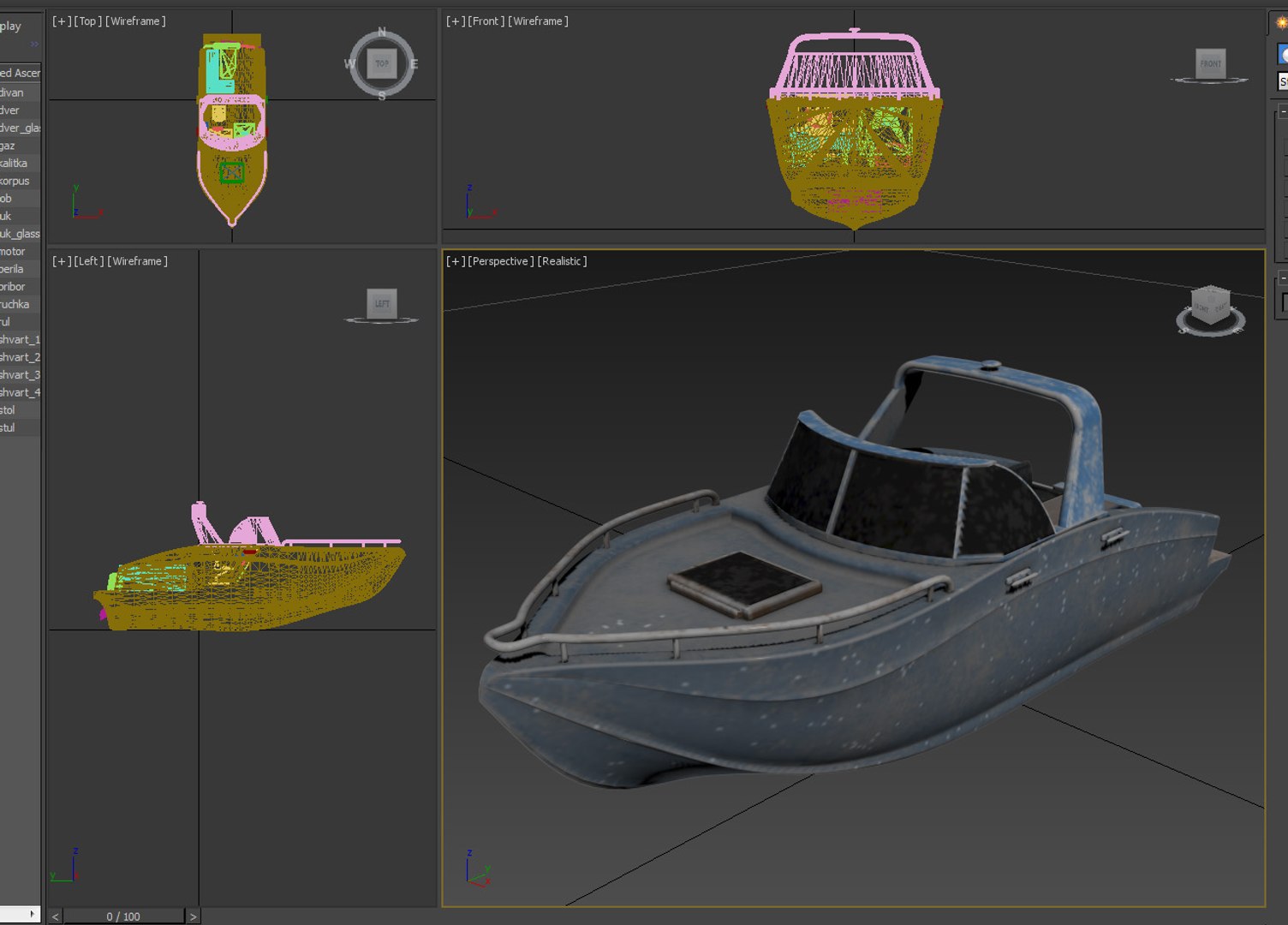Viewport: 1288px width, 925px height.
Task: Select the shvart_3 object in the scene list
Action: 20,374
